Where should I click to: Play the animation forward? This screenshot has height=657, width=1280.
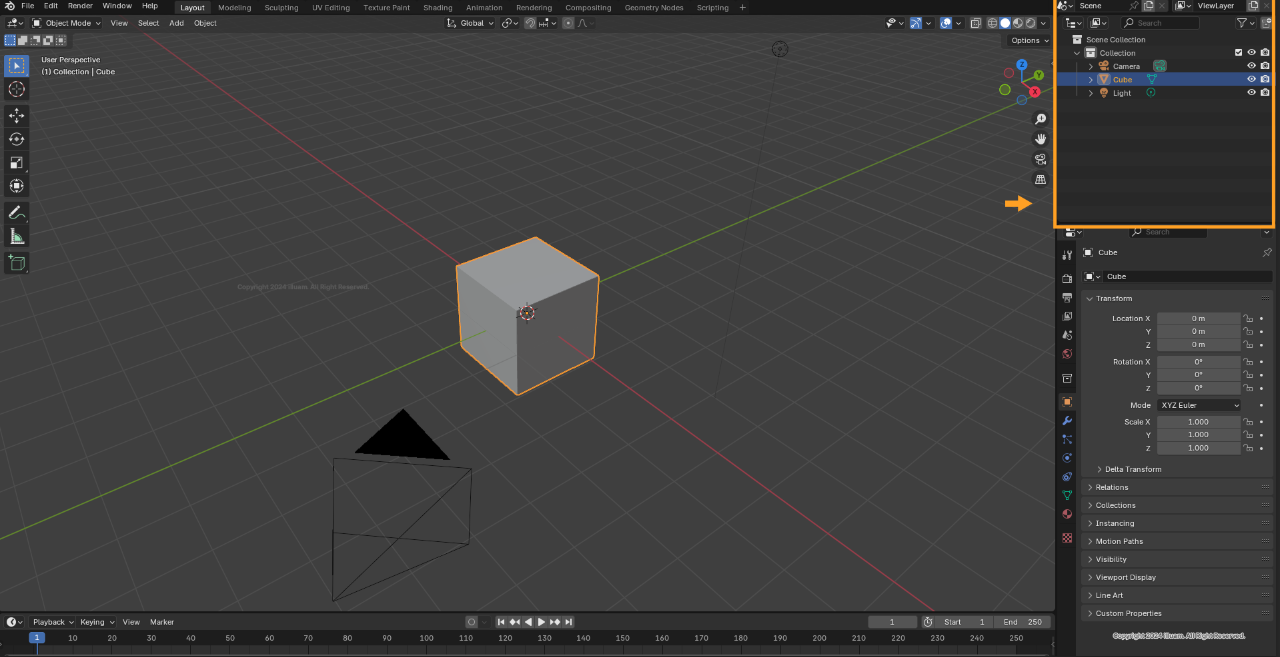541,622
